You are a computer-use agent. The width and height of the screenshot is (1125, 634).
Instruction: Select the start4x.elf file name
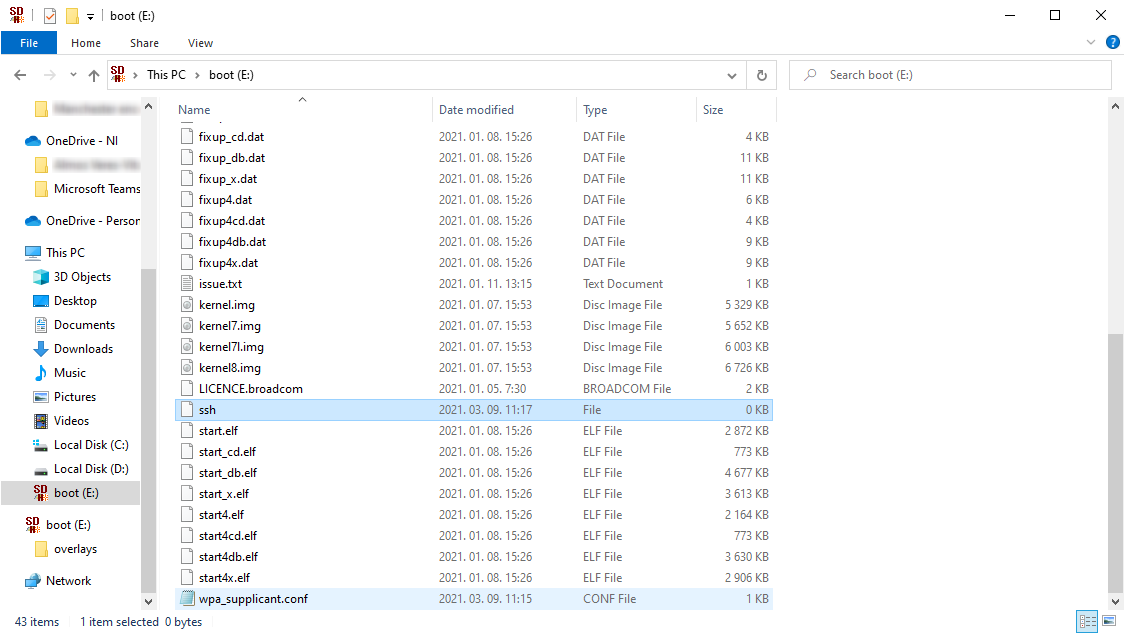pyautogui.click(x=225, y=577)
